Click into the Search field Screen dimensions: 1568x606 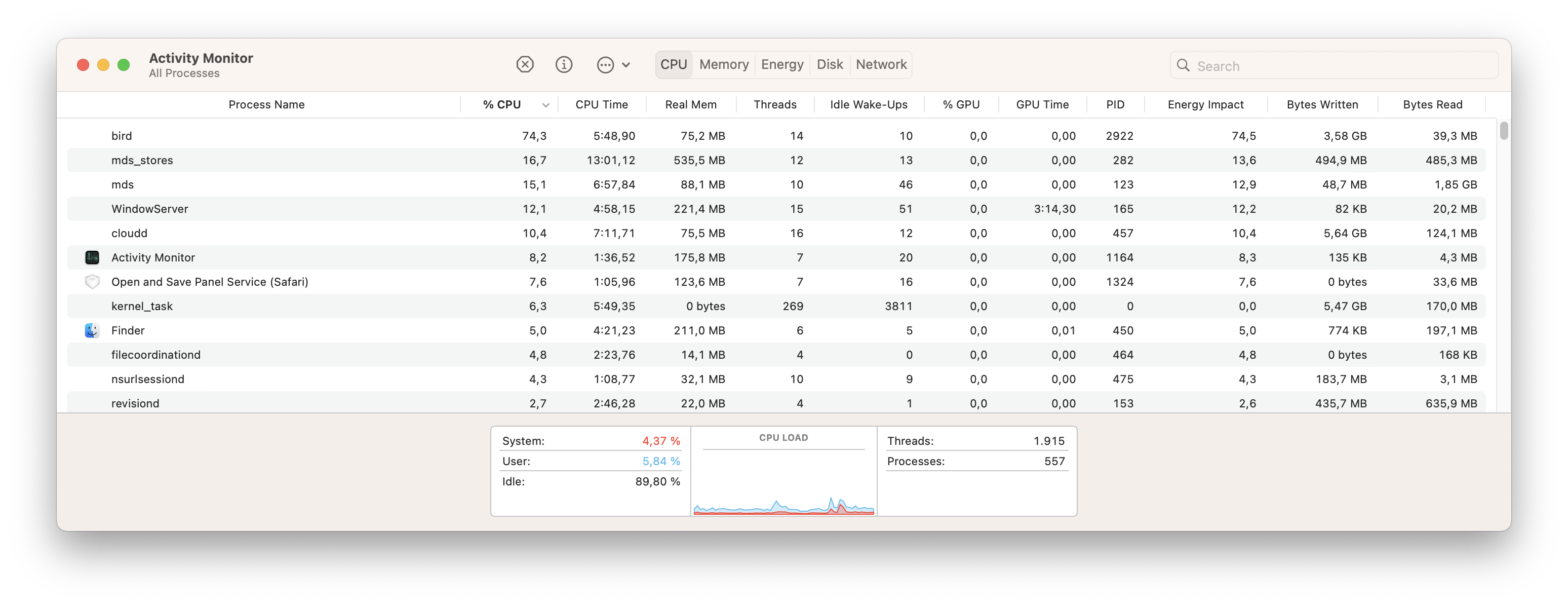(x=1339, y=66)
